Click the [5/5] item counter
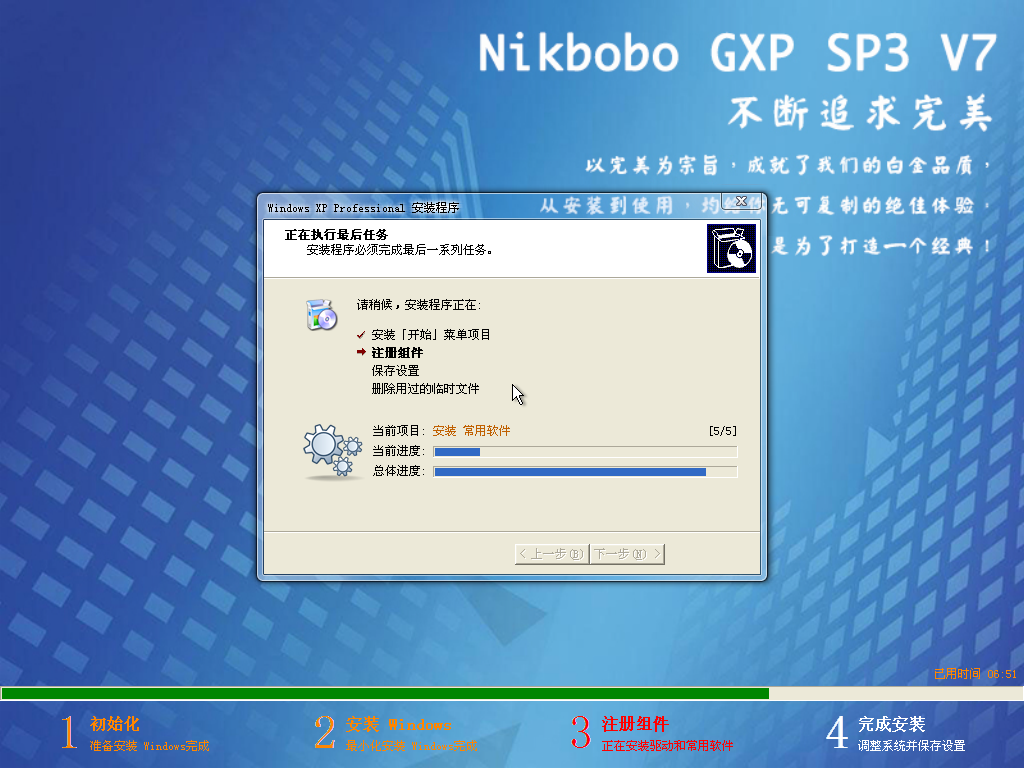Screen dimensions: 1024x768 tap(723, 431)
